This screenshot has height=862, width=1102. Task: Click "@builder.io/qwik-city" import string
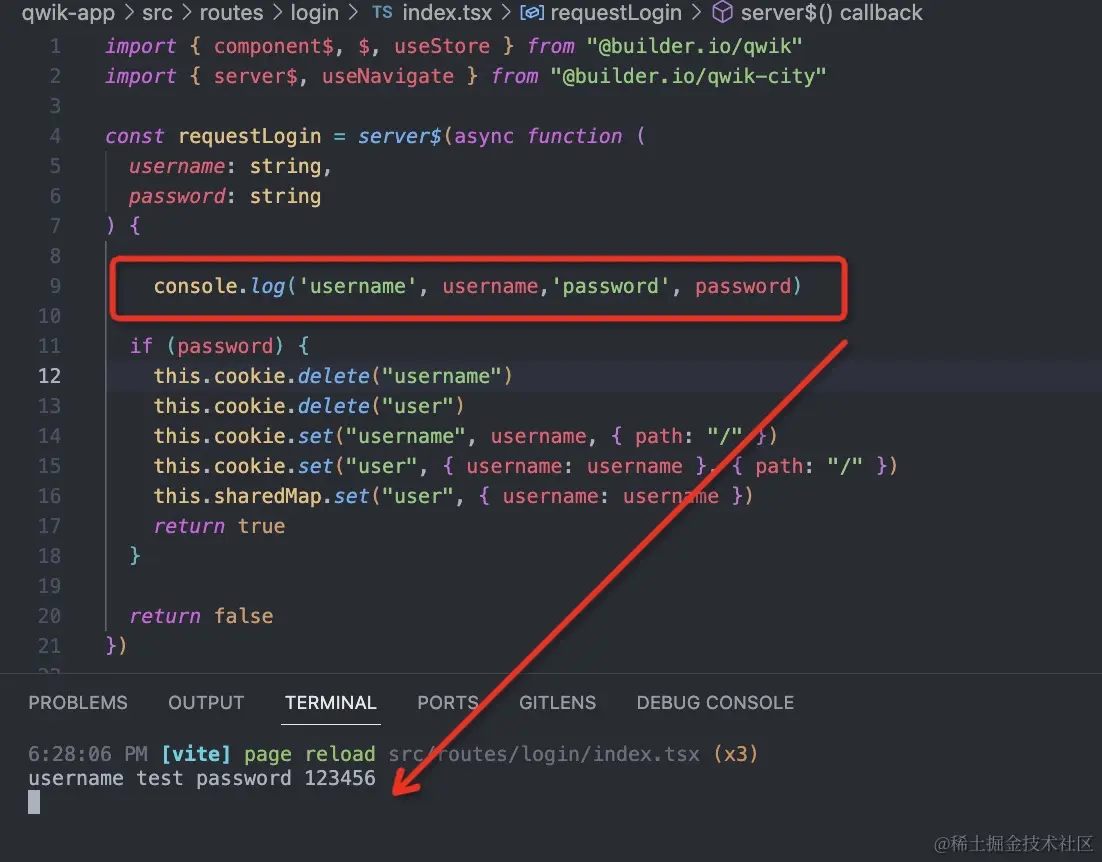pos(688,76)
